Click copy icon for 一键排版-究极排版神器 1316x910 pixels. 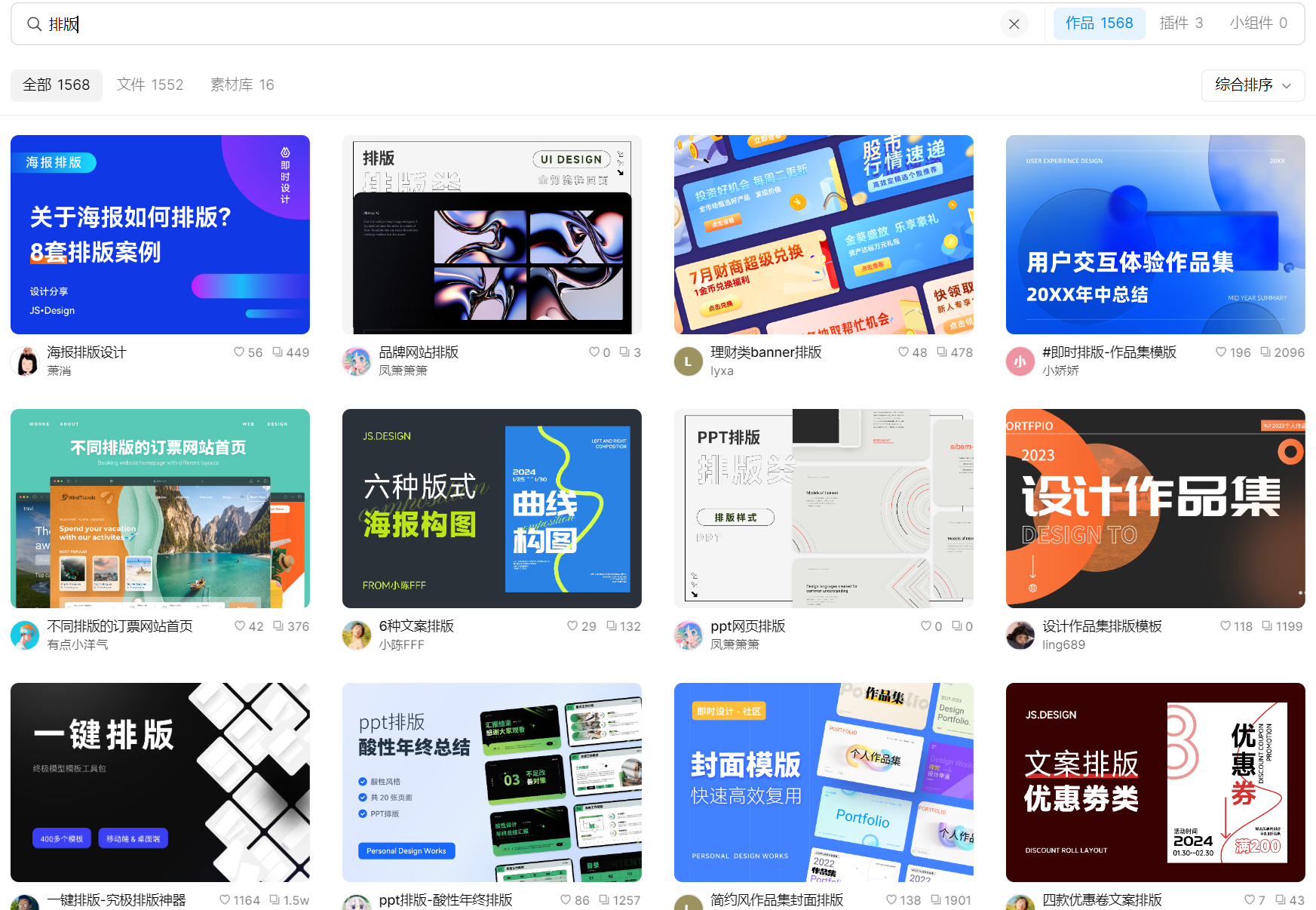click(275, 900)
